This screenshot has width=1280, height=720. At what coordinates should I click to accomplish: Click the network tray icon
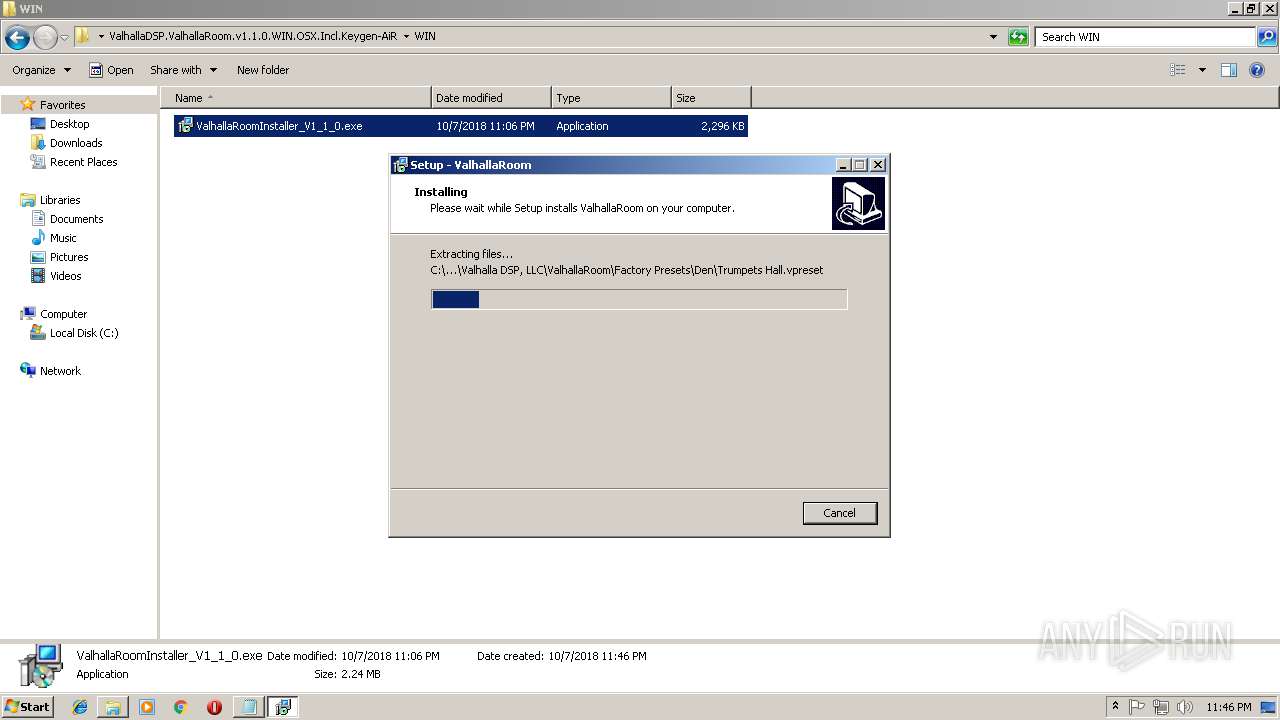pyautogui.click(x=1161, y=707)
